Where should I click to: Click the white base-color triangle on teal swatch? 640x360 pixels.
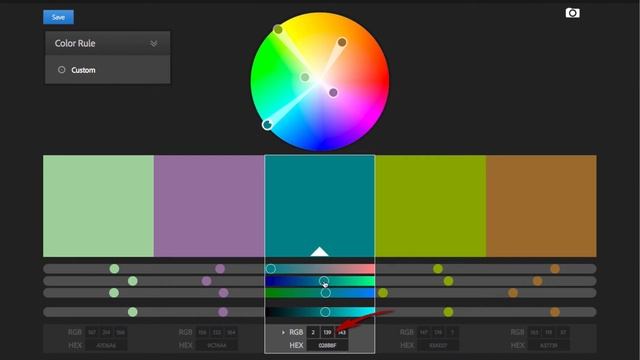(x=320, y=251)
